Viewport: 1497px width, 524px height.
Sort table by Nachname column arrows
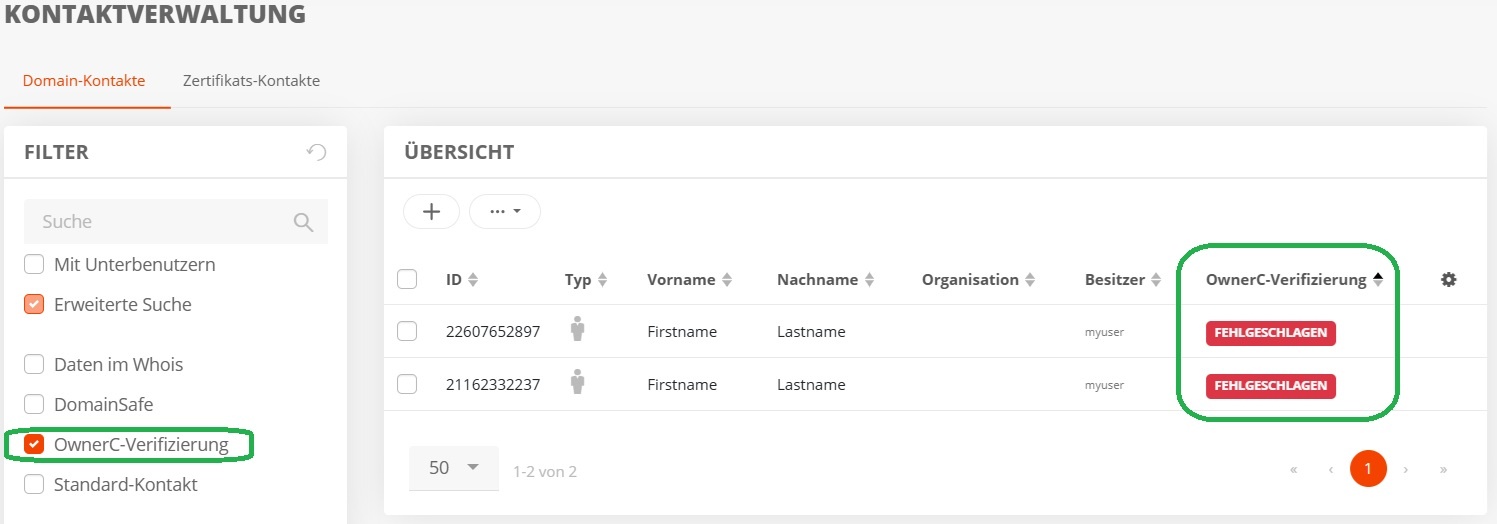click(x=869, y=280)
